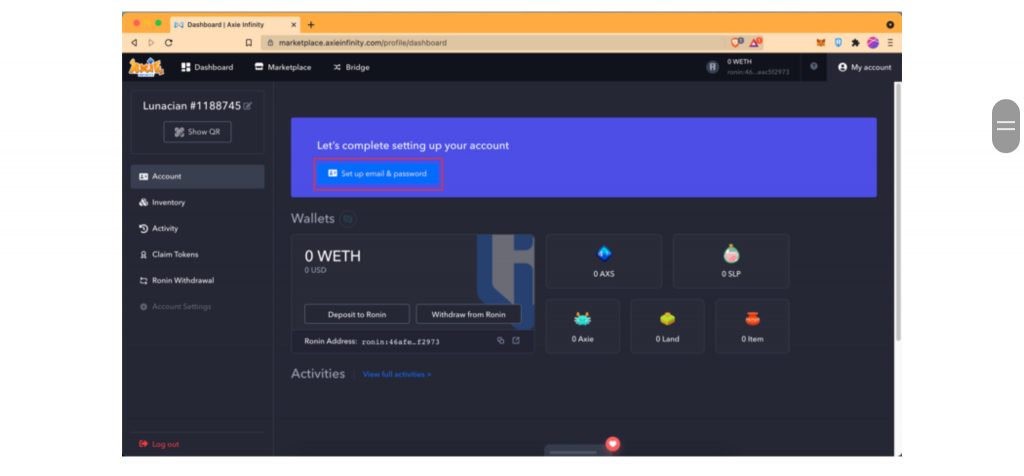This screenshot has width=1024, height=476.
Task: Open the Brave Shields icon
Action: (737, 42)
